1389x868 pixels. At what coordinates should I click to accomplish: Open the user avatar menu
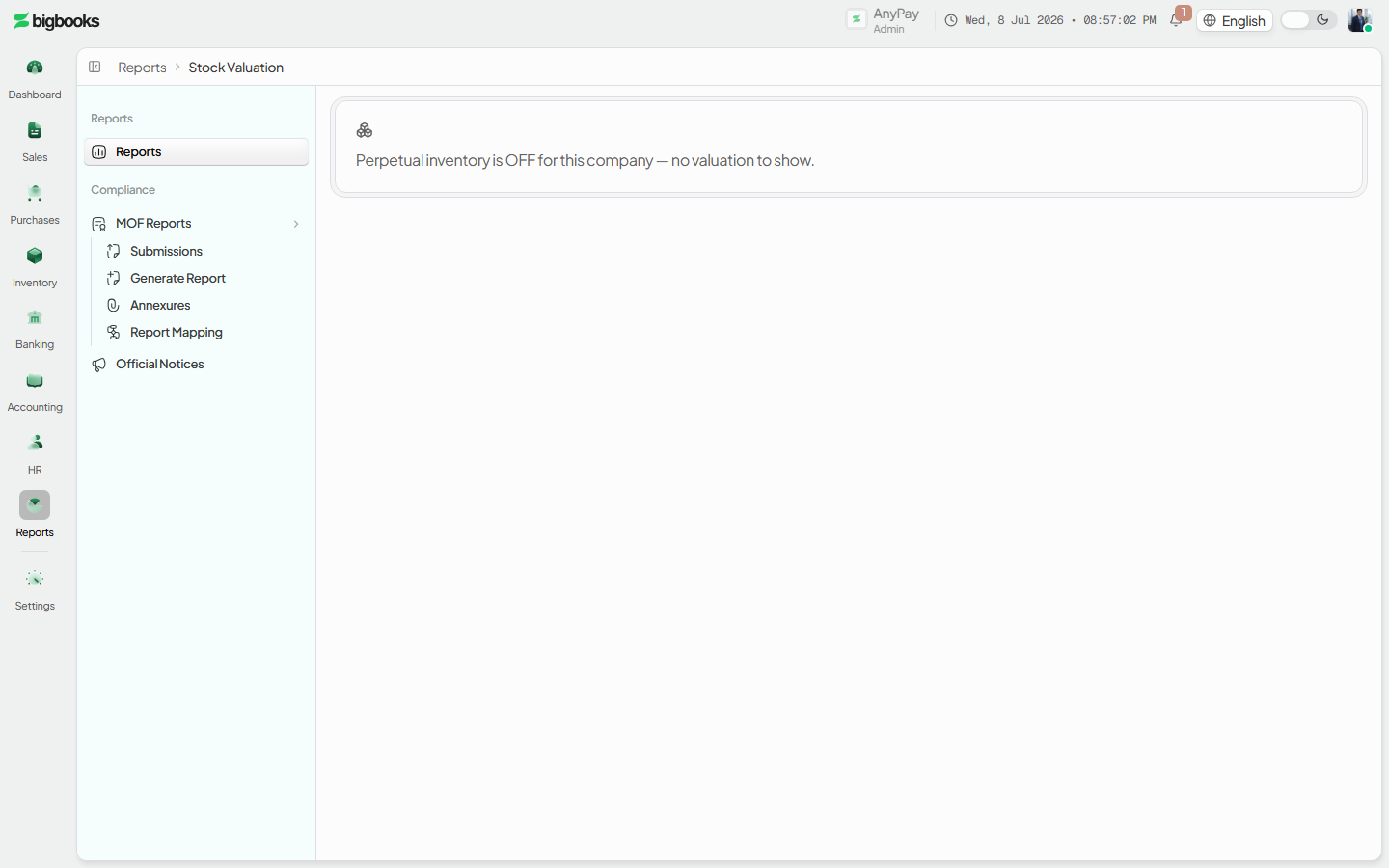click(1359, 20)
